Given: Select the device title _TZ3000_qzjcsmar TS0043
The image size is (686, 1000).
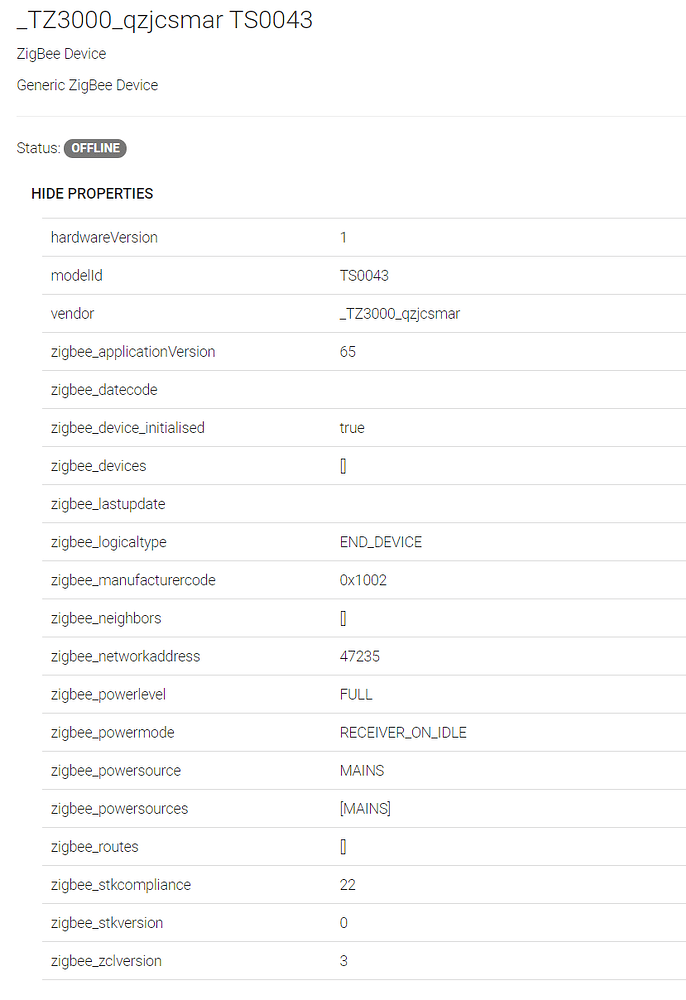Looking at the screenshot, I should pos(164,19).
